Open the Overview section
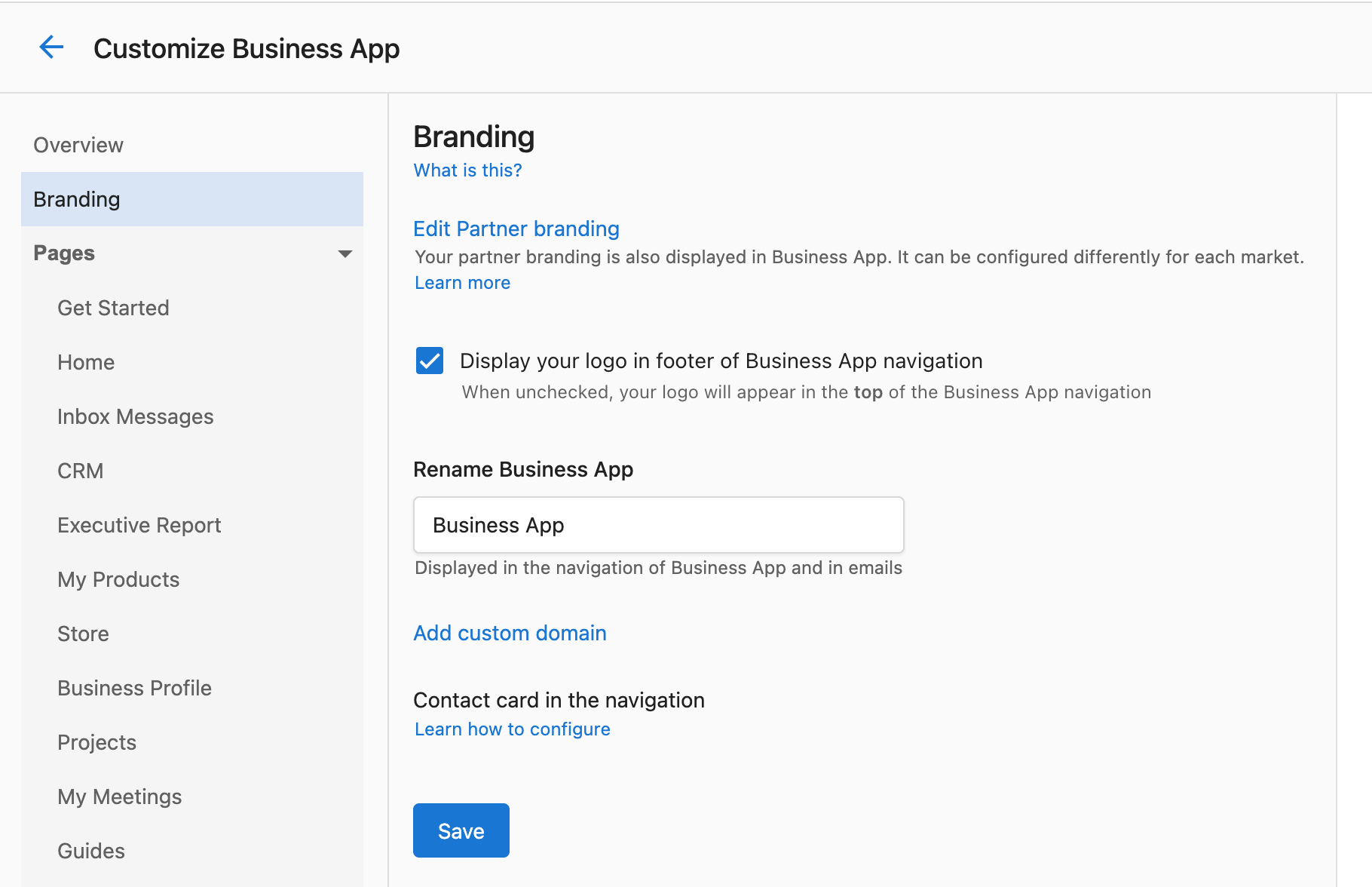 click(x=78, y=145)
